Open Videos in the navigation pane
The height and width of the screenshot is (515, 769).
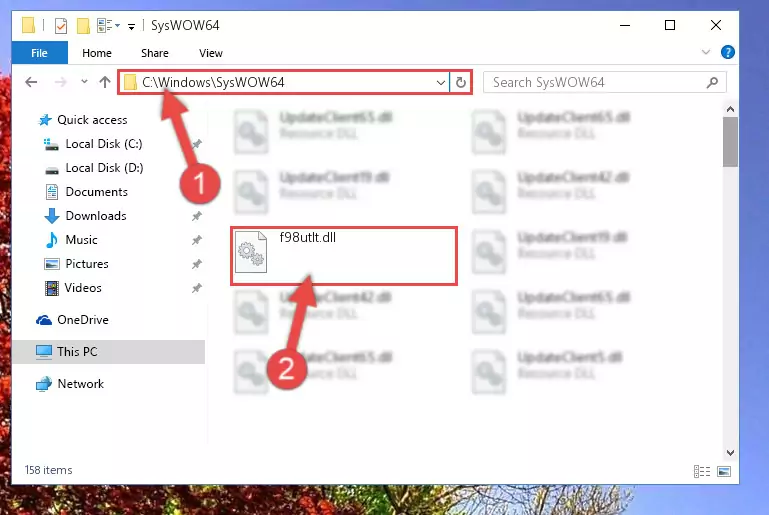point(83,288)
